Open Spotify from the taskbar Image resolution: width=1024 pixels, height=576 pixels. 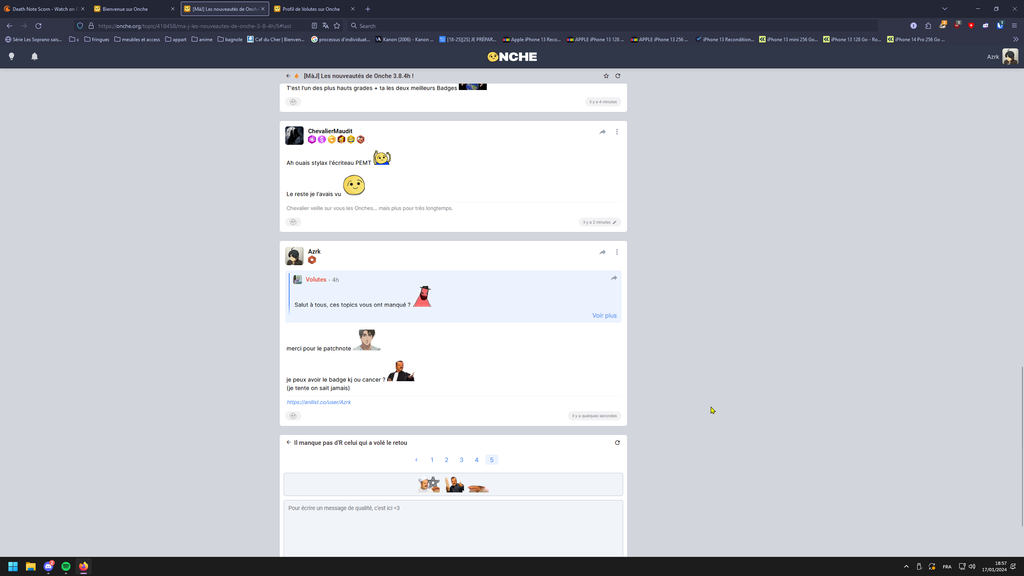pyautogui.click(x=66, y=566)
